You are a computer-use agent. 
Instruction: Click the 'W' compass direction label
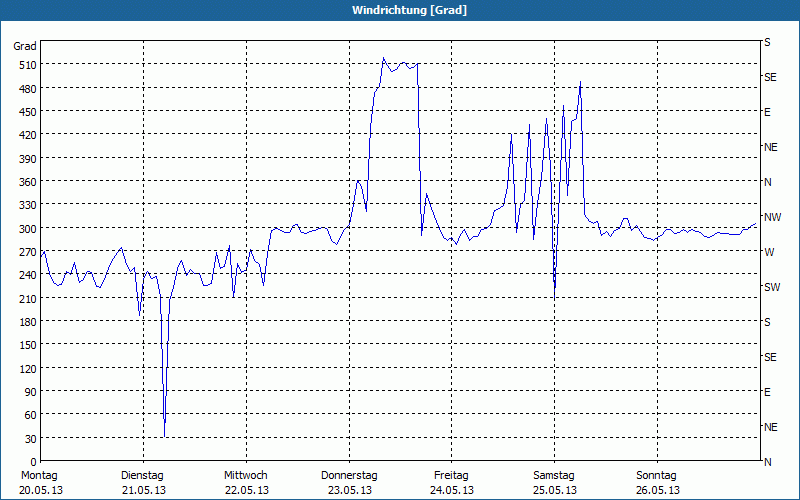tap(769, 252)
